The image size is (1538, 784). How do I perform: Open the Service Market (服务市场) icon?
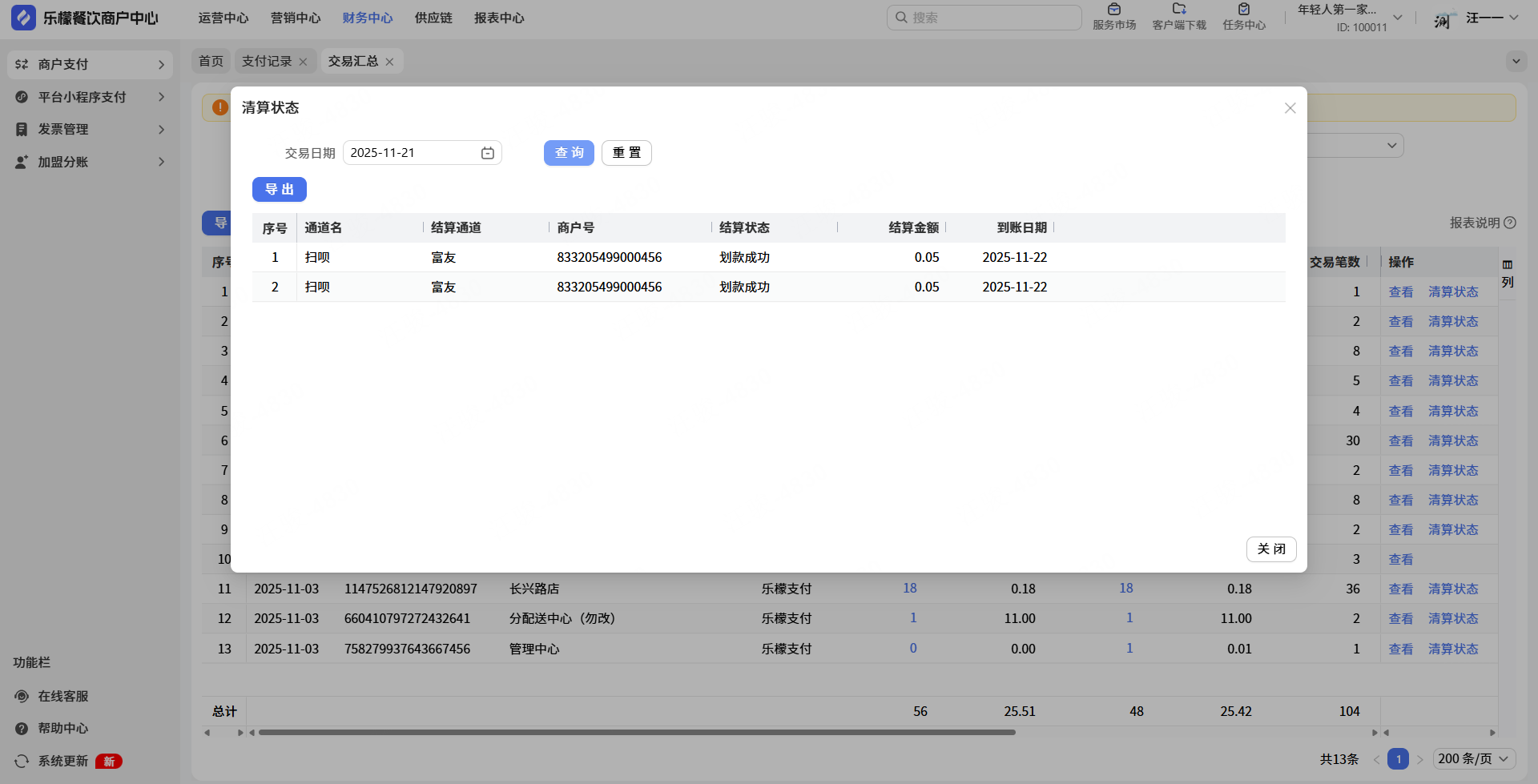click(x=1114, y=10)
